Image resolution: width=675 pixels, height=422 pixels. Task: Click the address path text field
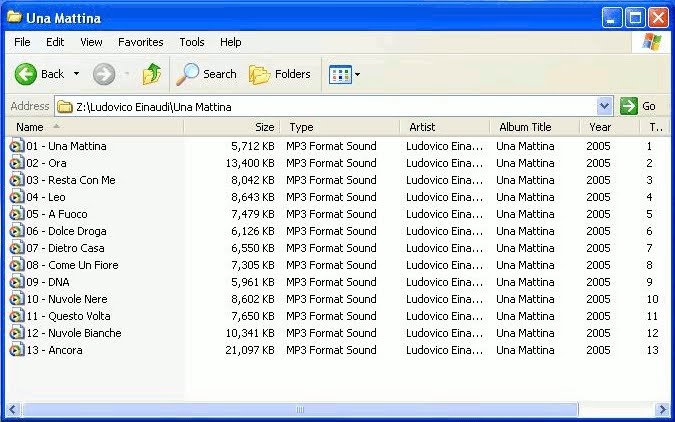point(326,106)
